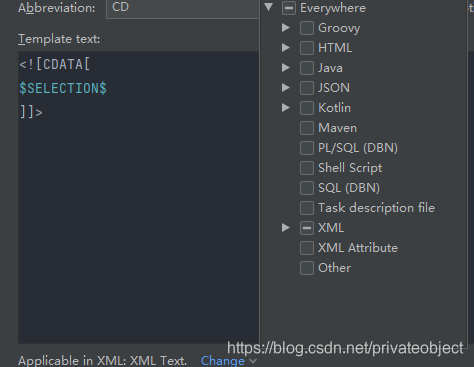Enable the Groovy context checkbox
This screenshot has width=474, height=367.
[x=307, y=28]
